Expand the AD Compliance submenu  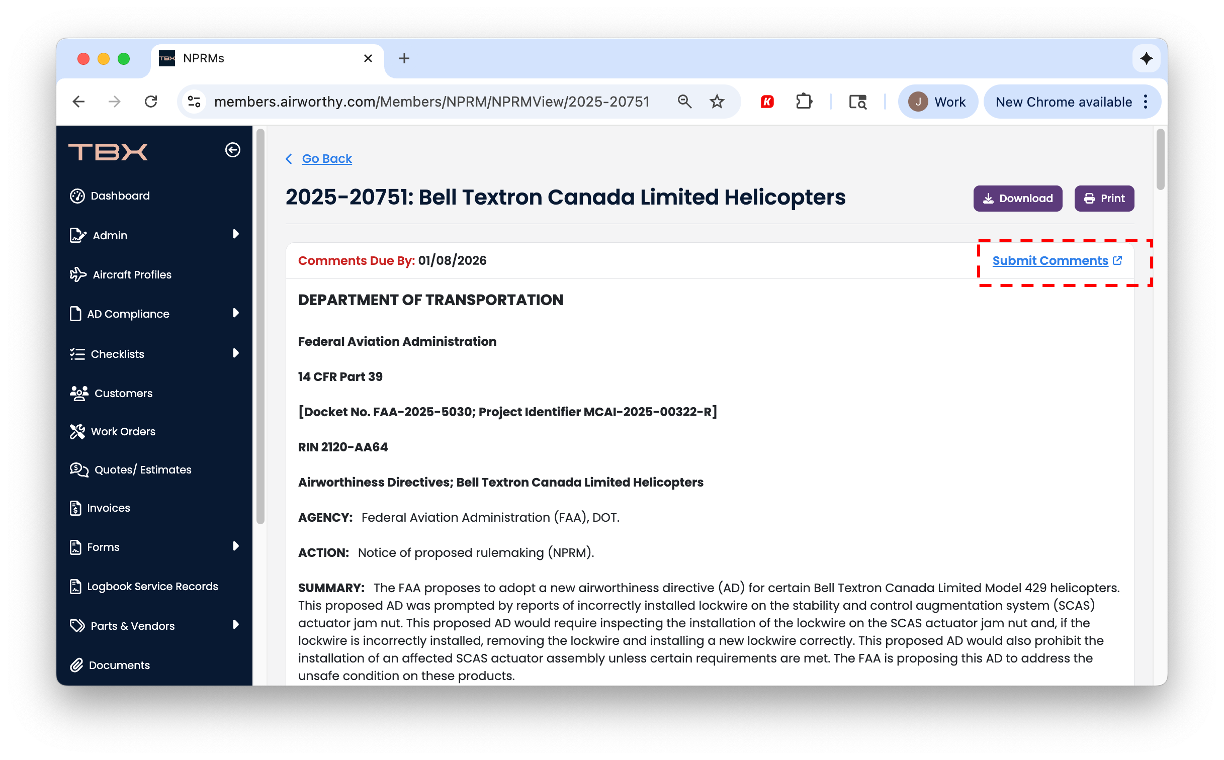pos(236,313)
